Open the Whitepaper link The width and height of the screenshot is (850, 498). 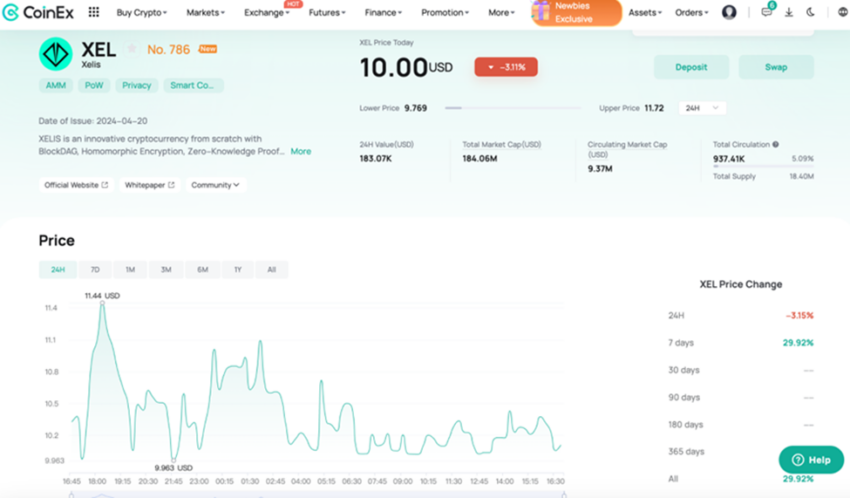tap(150, 185)
